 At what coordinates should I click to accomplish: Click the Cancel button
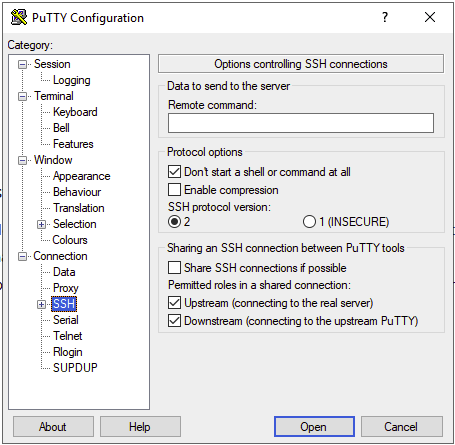[x=402, y=426]
